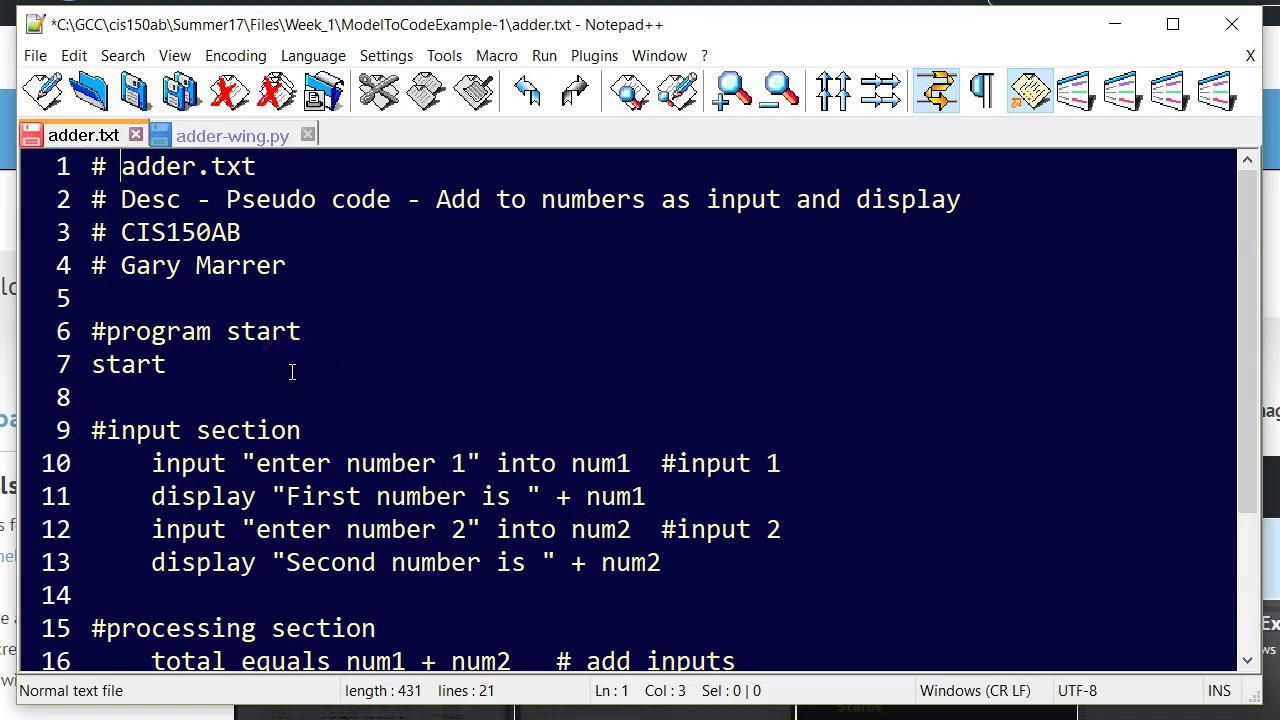Toggle synchronized horizontal scrolling
Viewport: 1280px width, 720px height.
880,92
